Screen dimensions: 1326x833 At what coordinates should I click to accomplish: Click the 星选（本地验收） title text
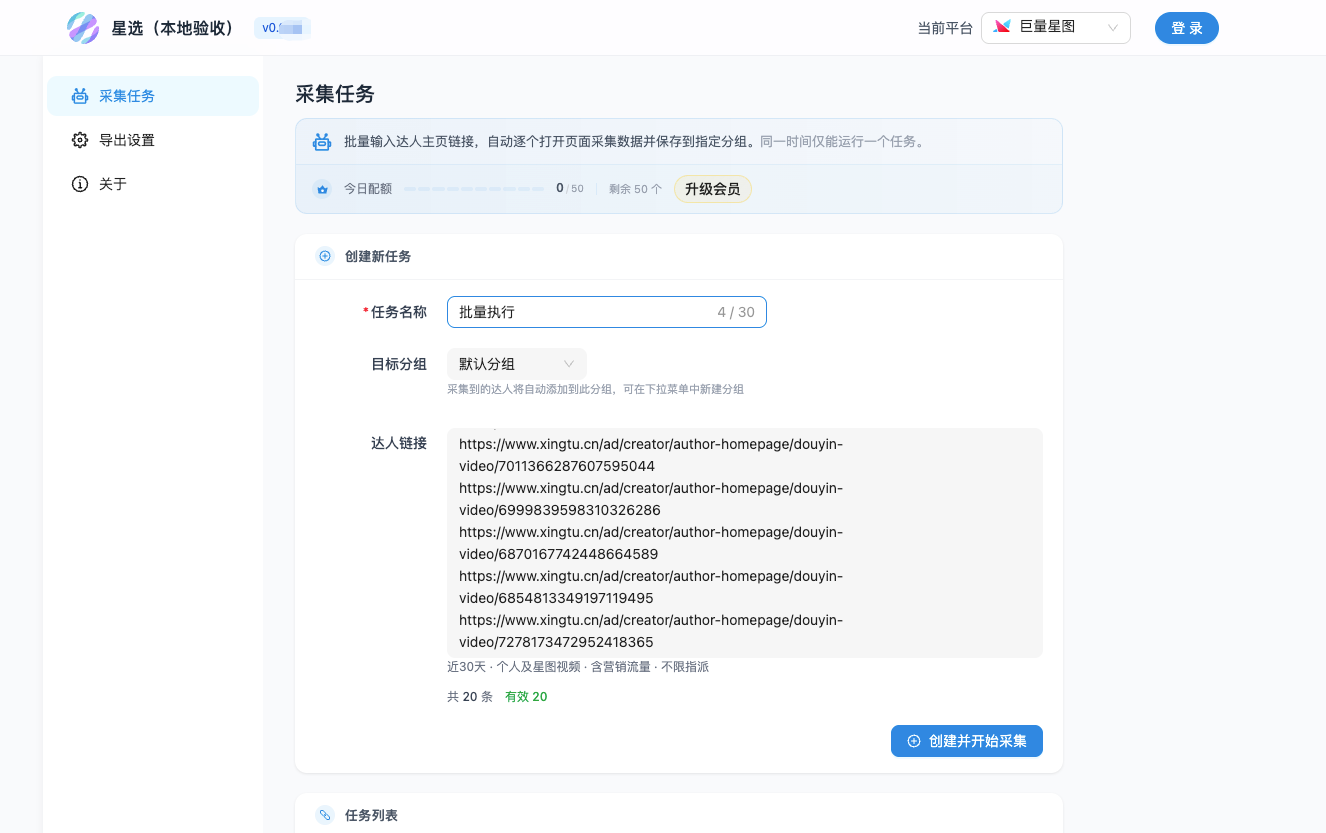175,28
